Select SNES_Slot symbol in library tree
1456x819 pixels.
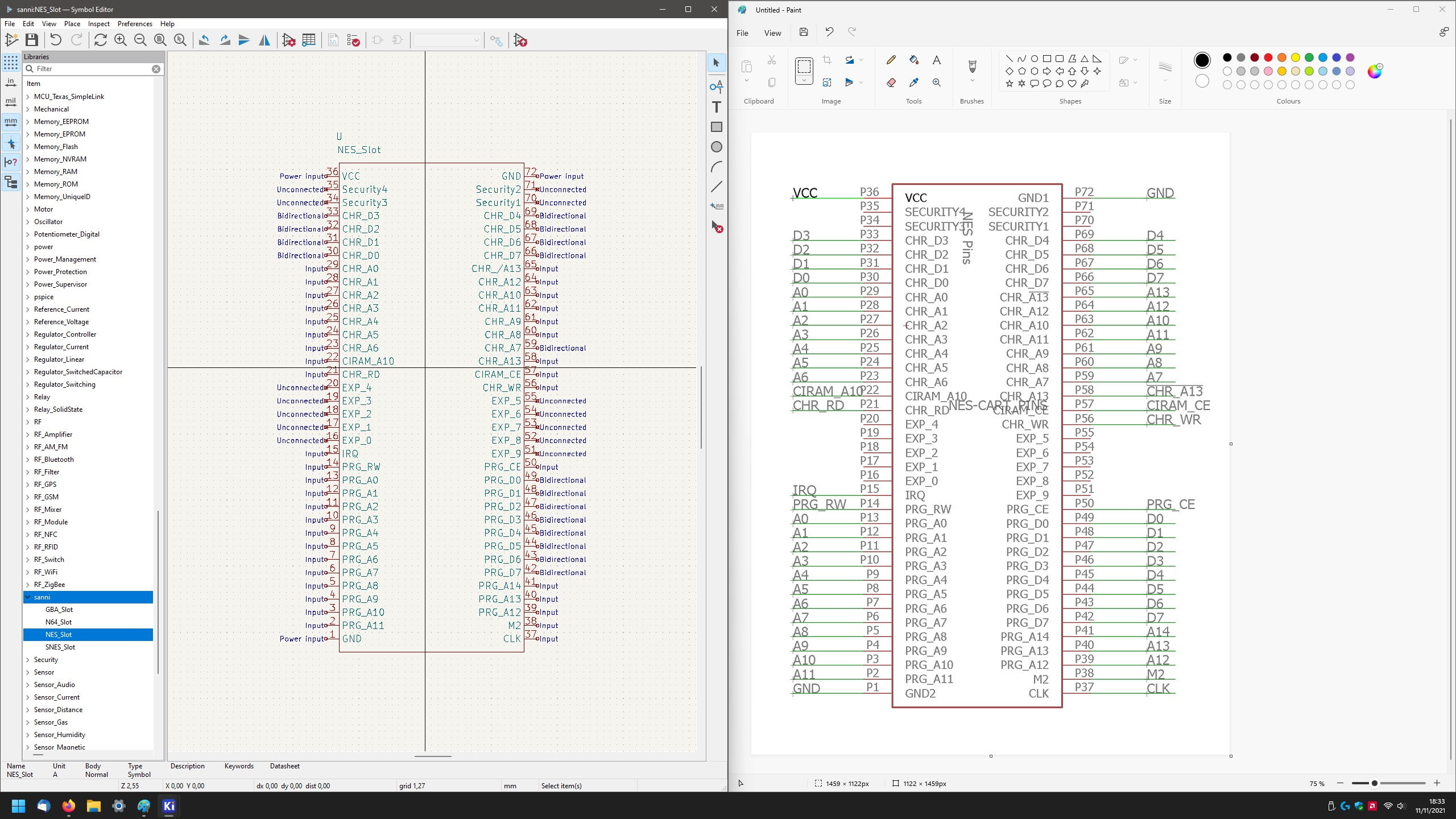pyautogui.click(x=60, y=647)
